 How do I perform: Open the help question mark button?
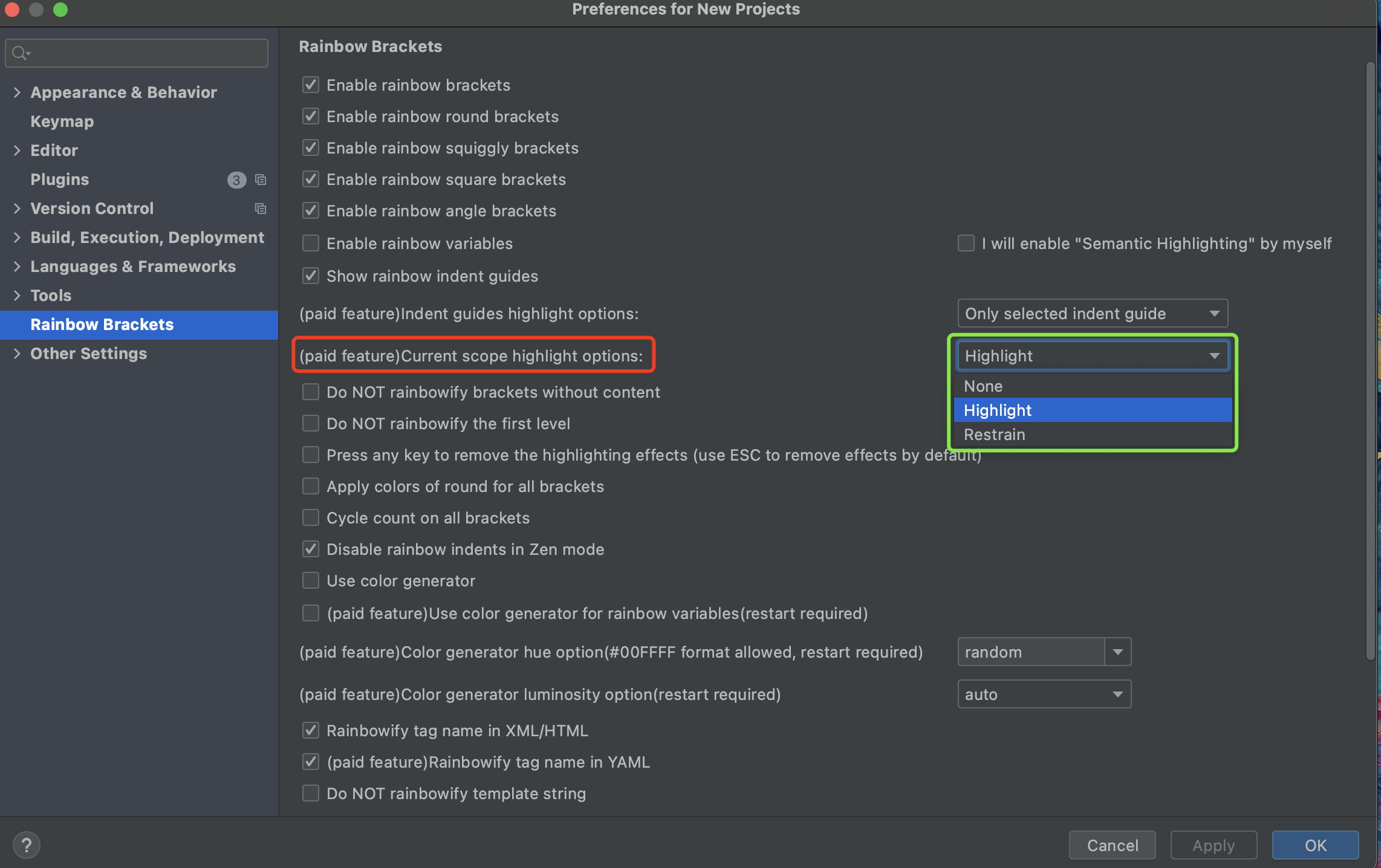click(x=27, y=844)
